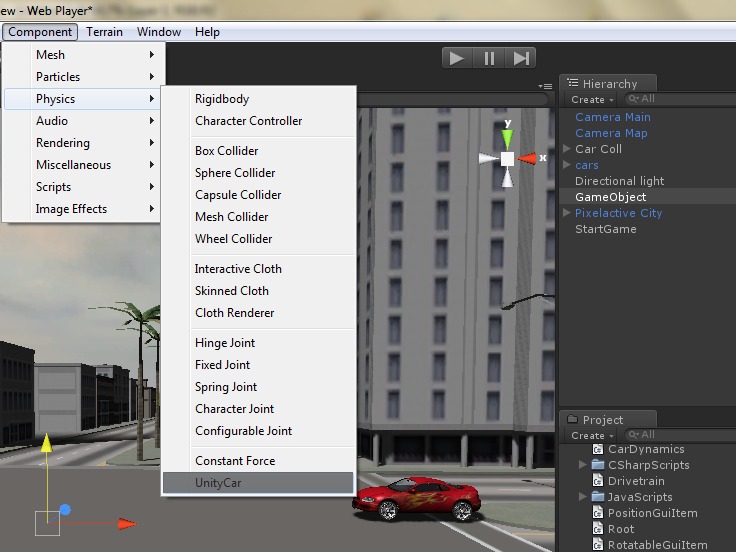Click the red X axis cone on scene gizmo

click(527, 158)
